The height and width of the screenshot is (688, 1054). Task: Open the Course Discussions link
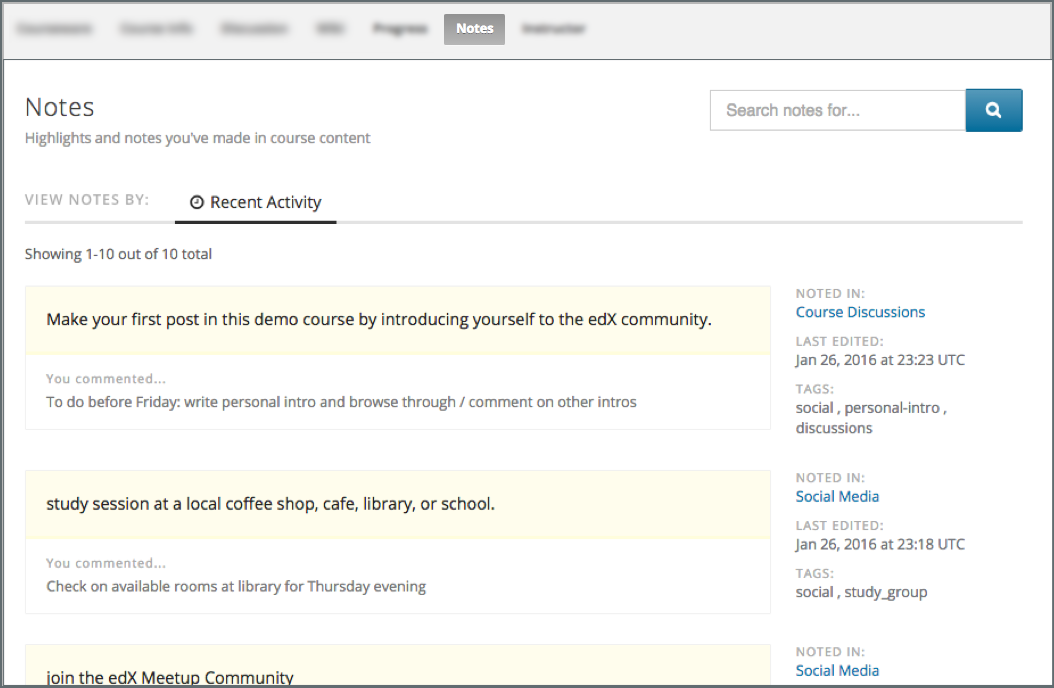[860, 312]
